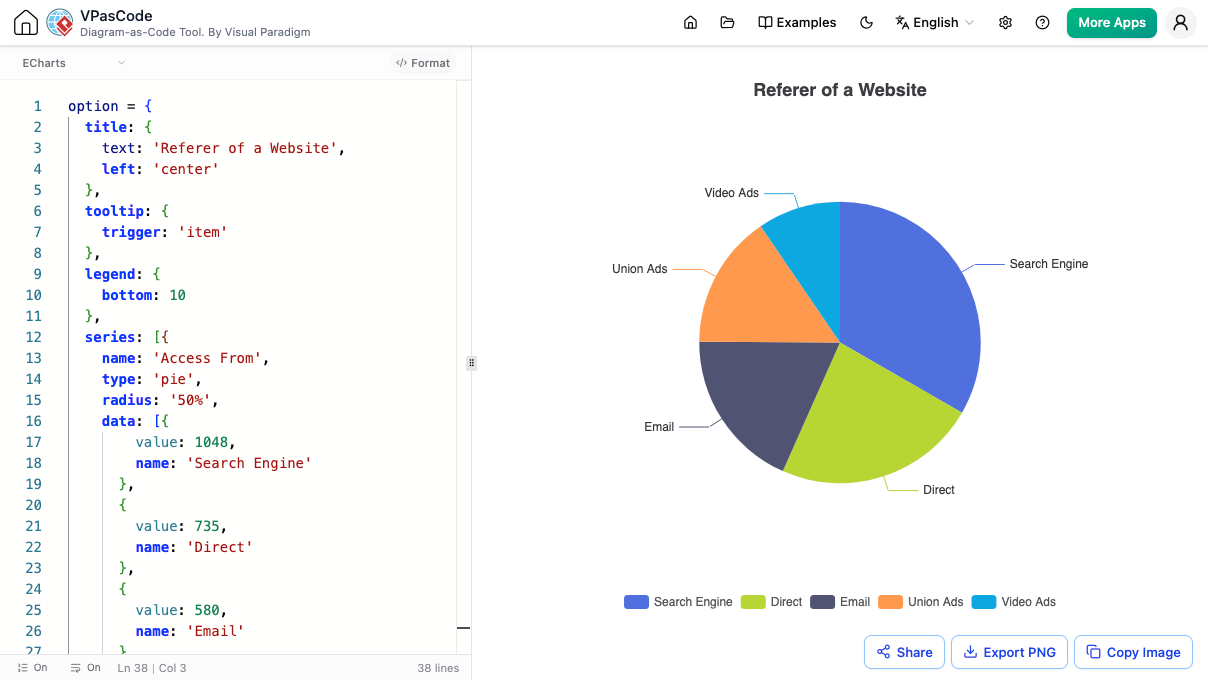Screen dimensions: 1208x680
Task: Click the Format code button
Action: (x=423, y=63)
